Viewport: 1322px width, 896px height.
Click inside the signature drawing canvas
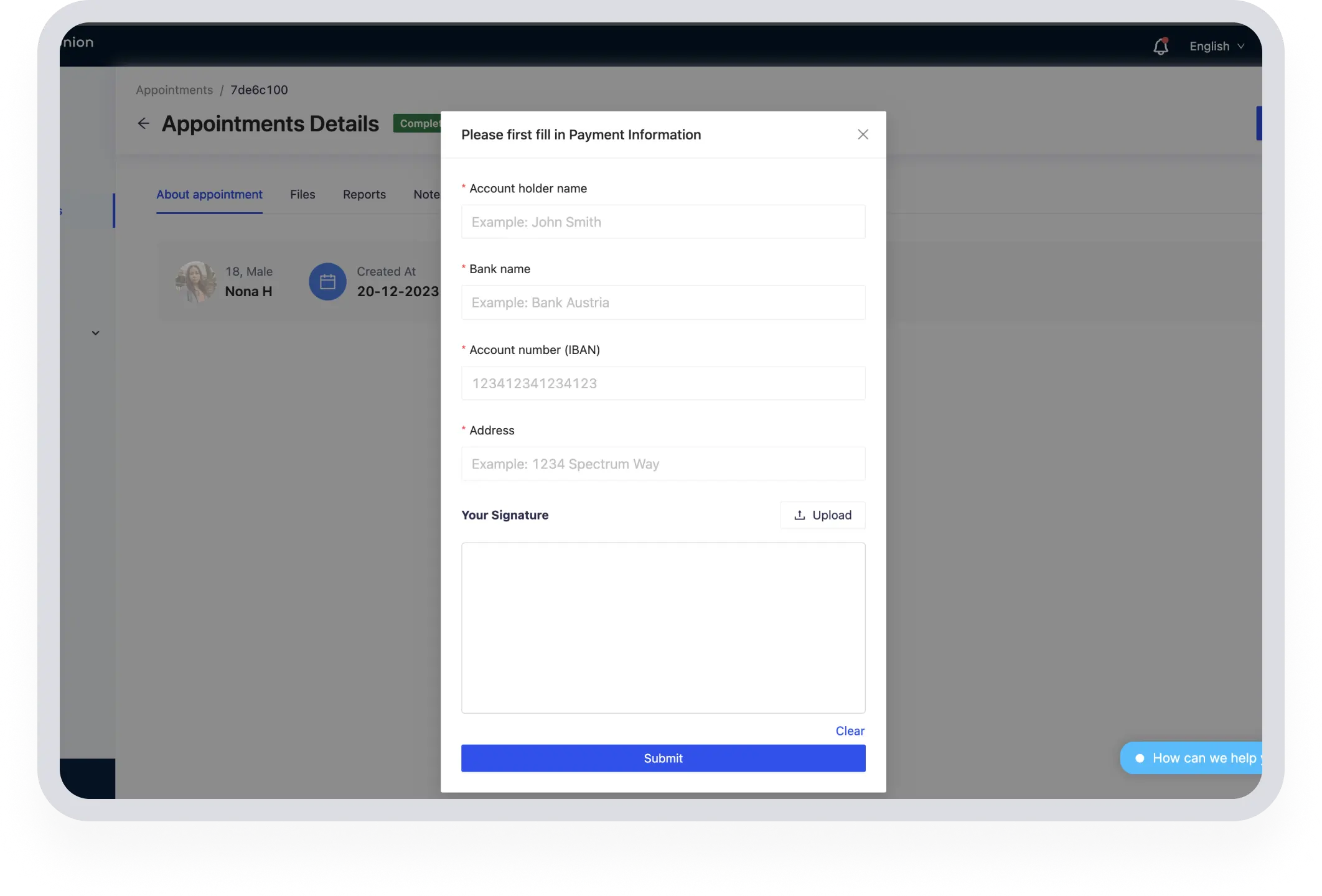pyautogui.click(x=663, y=628)
